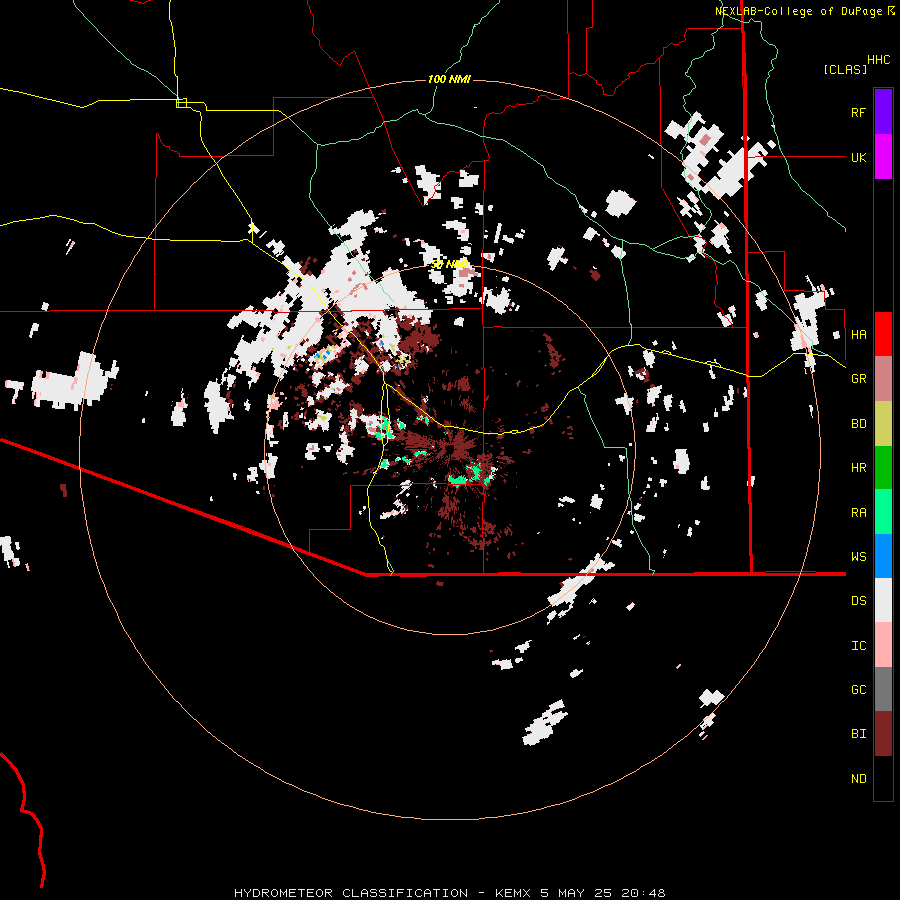Select the GR dusty-pink legend swatch
The height and width of the screenshot is (900, 900).
tap(883, 378)
